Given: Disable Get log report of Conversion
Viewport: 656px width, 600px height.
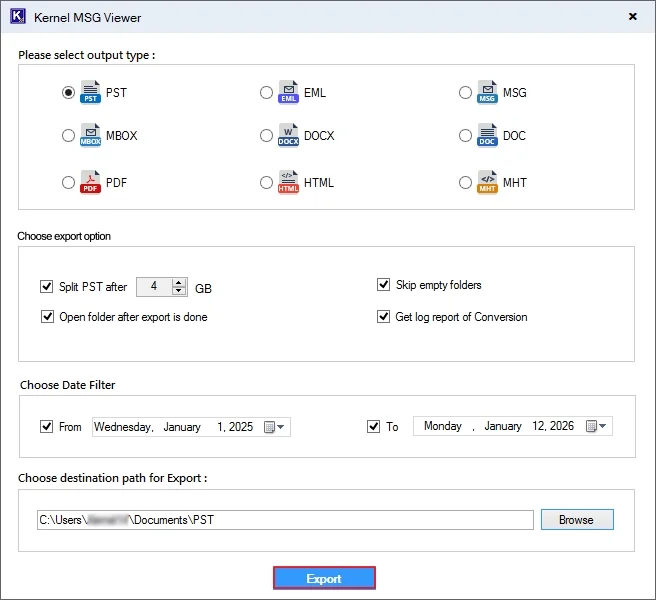Looking at the screenshot, I should [383, 316].
